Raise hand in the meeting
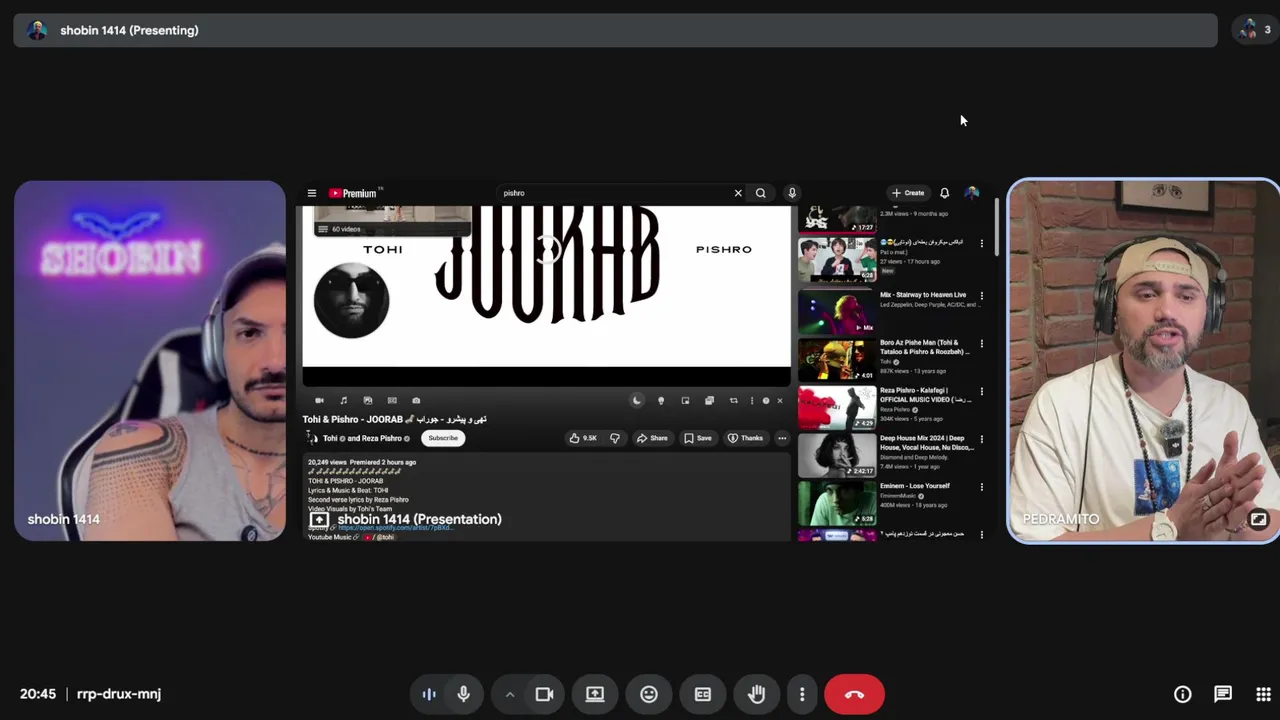1280x720 pixels. pos(757,694)
